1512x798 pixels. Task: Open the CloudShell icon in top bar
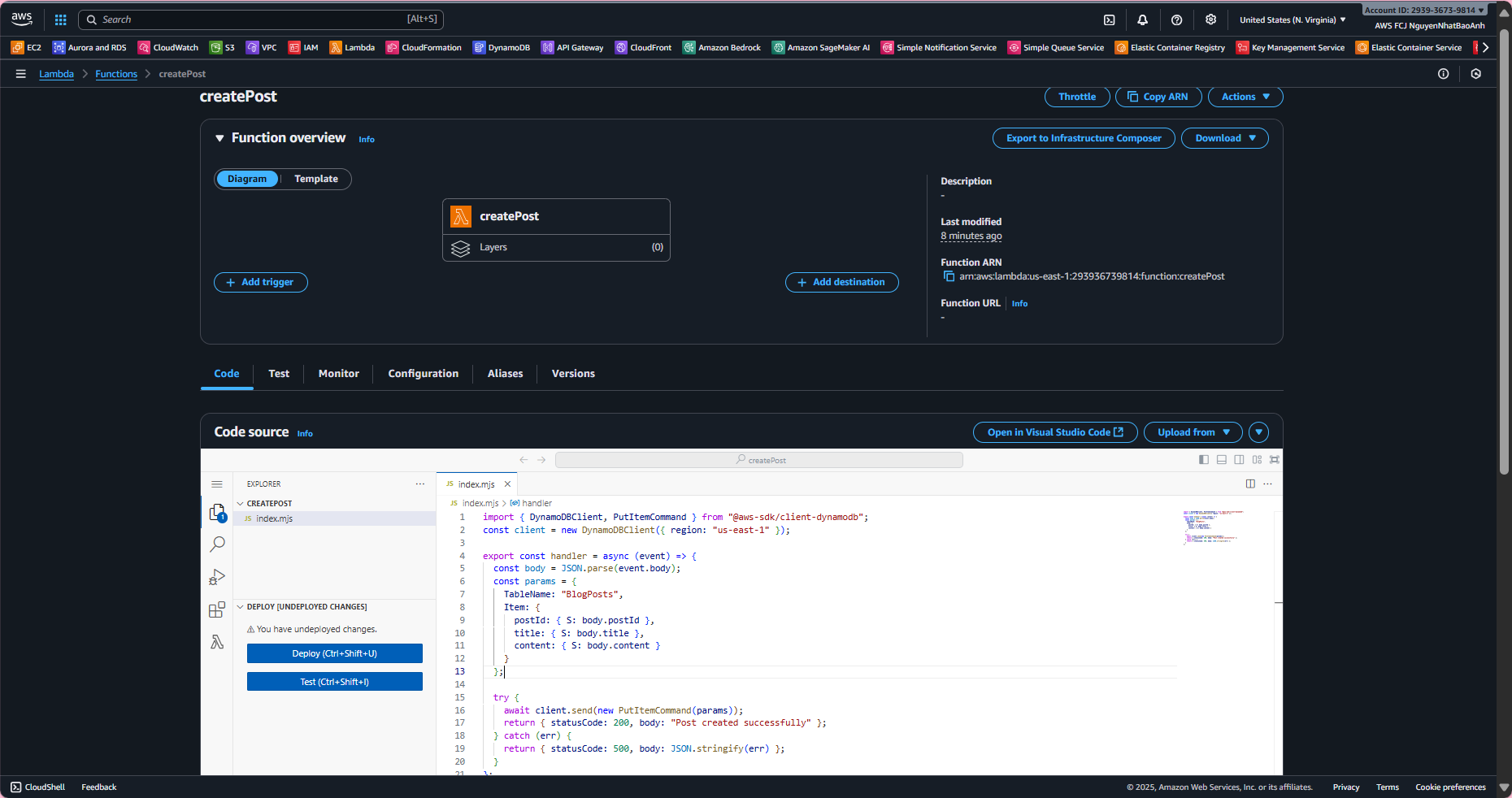coord(1110,20)
